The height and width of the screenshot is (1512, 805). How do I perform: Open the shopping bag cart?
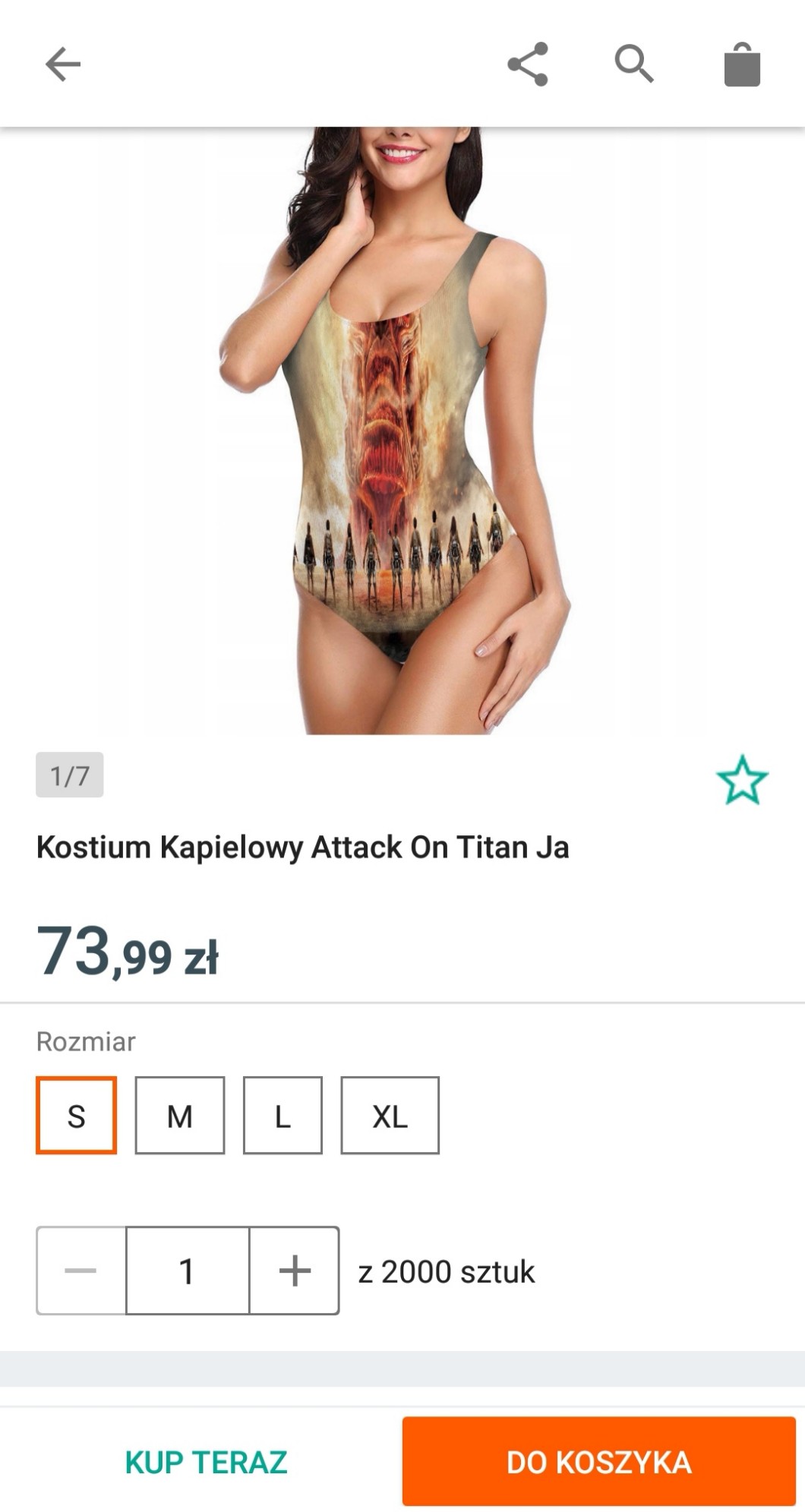coord(742,65)
